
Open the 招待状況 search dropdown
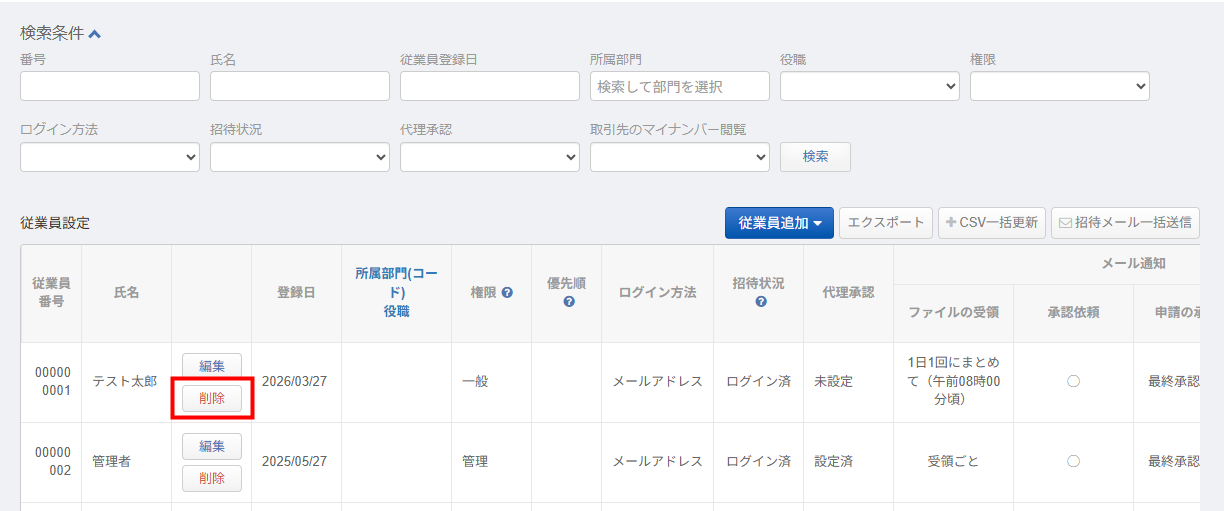(299, 157)
